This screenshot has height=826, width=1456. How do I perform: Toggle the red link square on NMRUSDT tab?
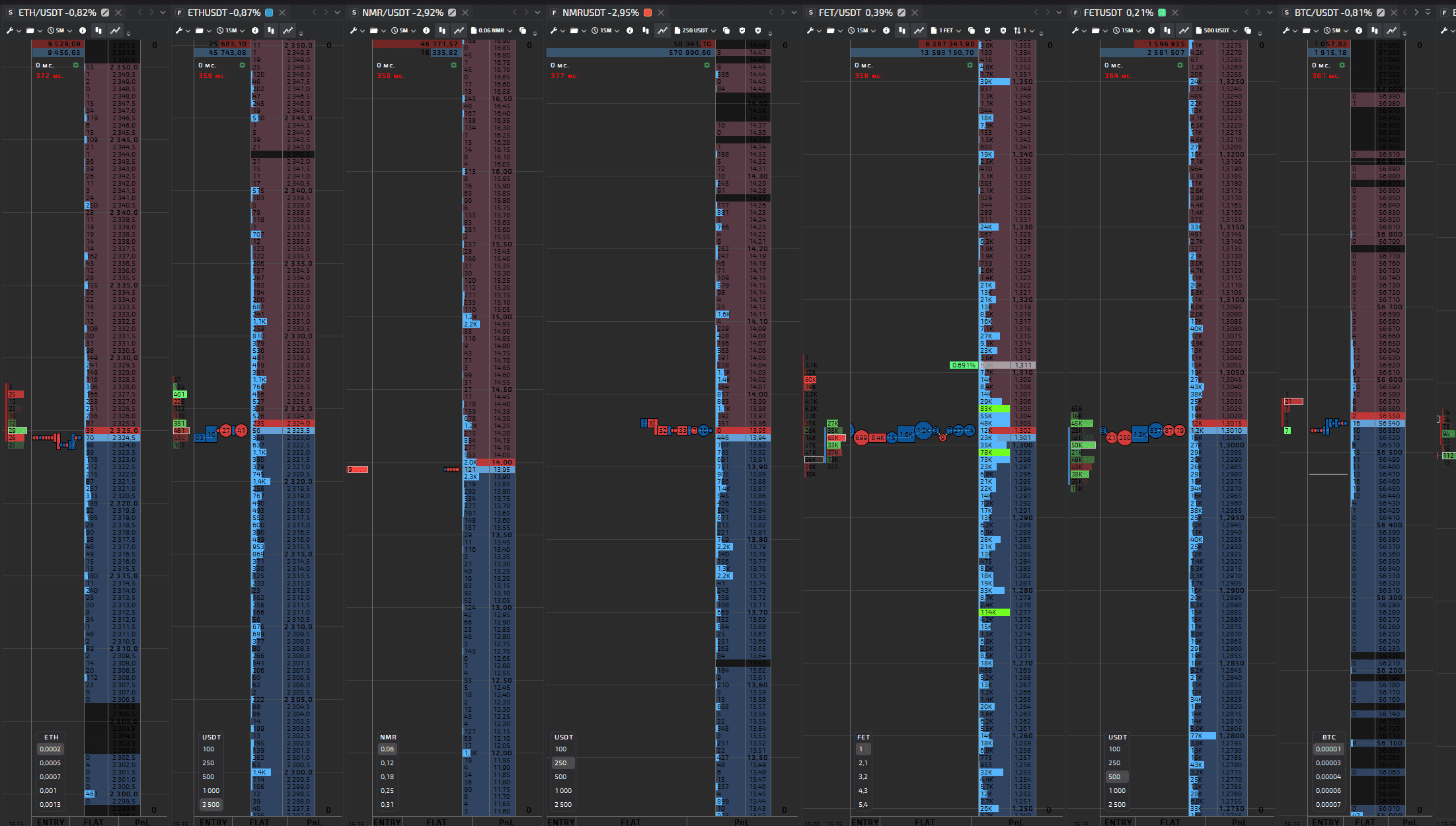648,13
